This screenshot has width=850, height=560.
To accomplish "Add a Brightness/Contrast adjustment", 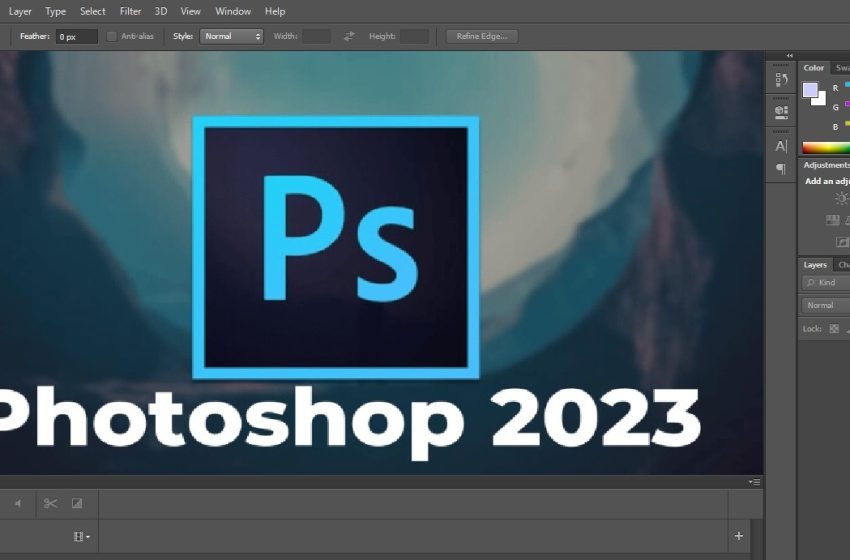I will (x=842, y=198).
